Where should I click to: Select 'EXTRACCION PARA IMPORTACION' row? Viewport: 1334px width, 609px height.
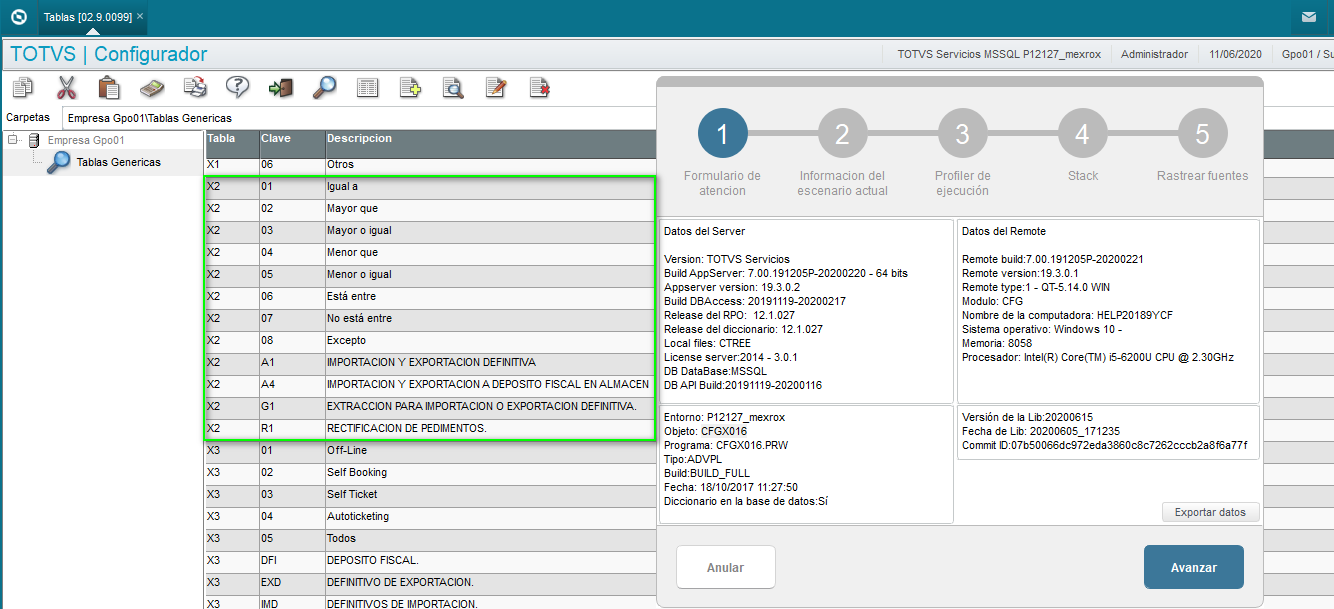[430, 406]
